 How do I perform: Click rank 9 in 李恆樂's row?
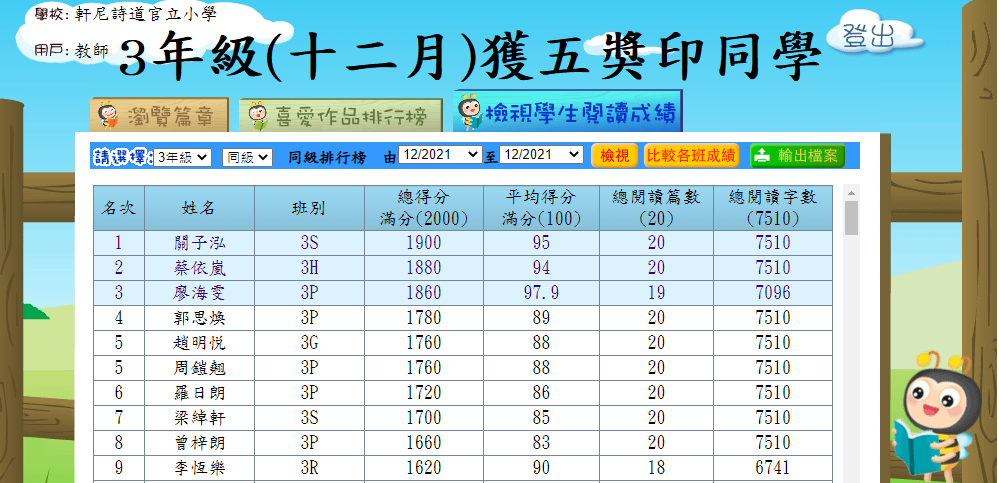[119, 468]
